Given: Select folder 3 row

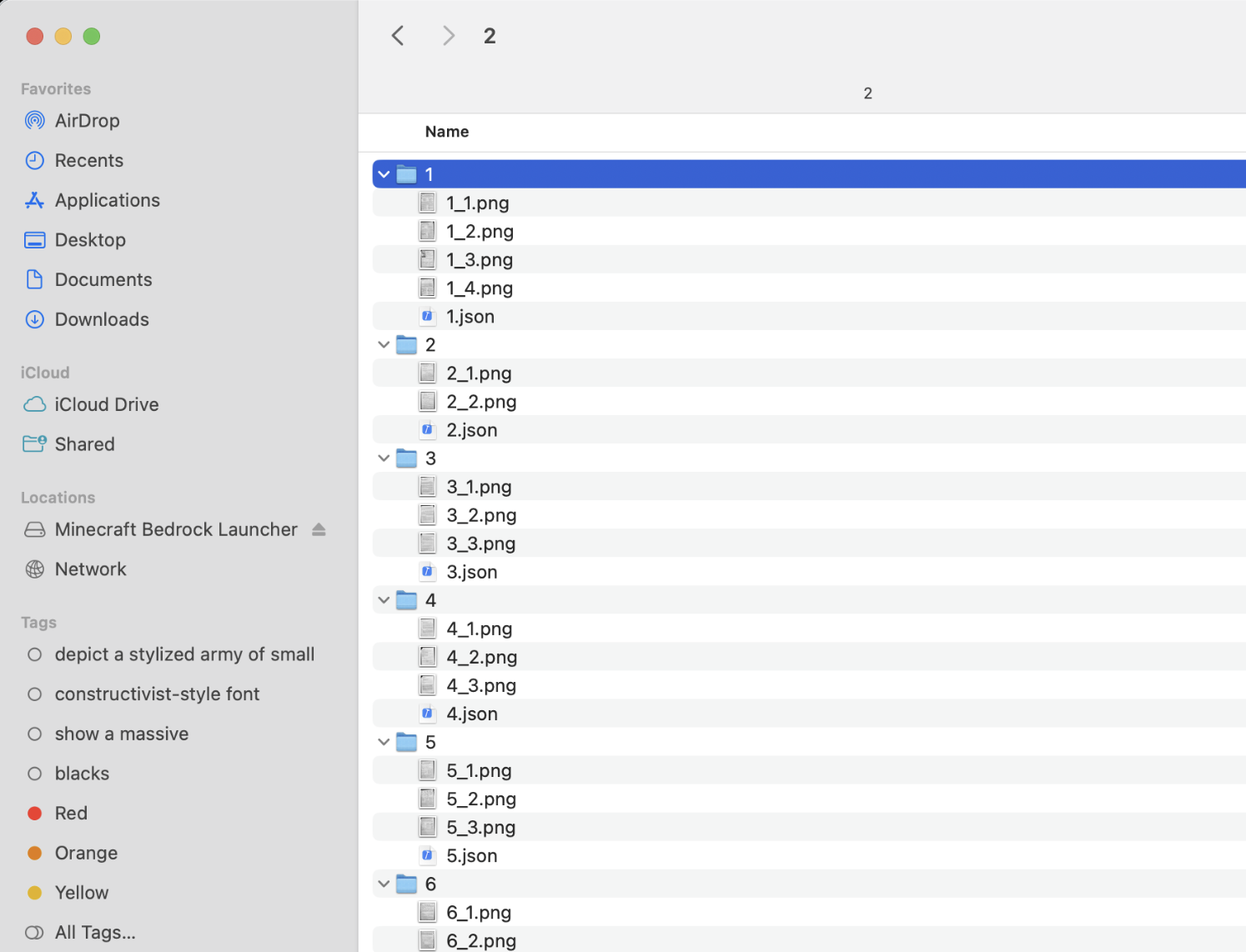Looking at the screenshot, I should click(x=809, y=458).
